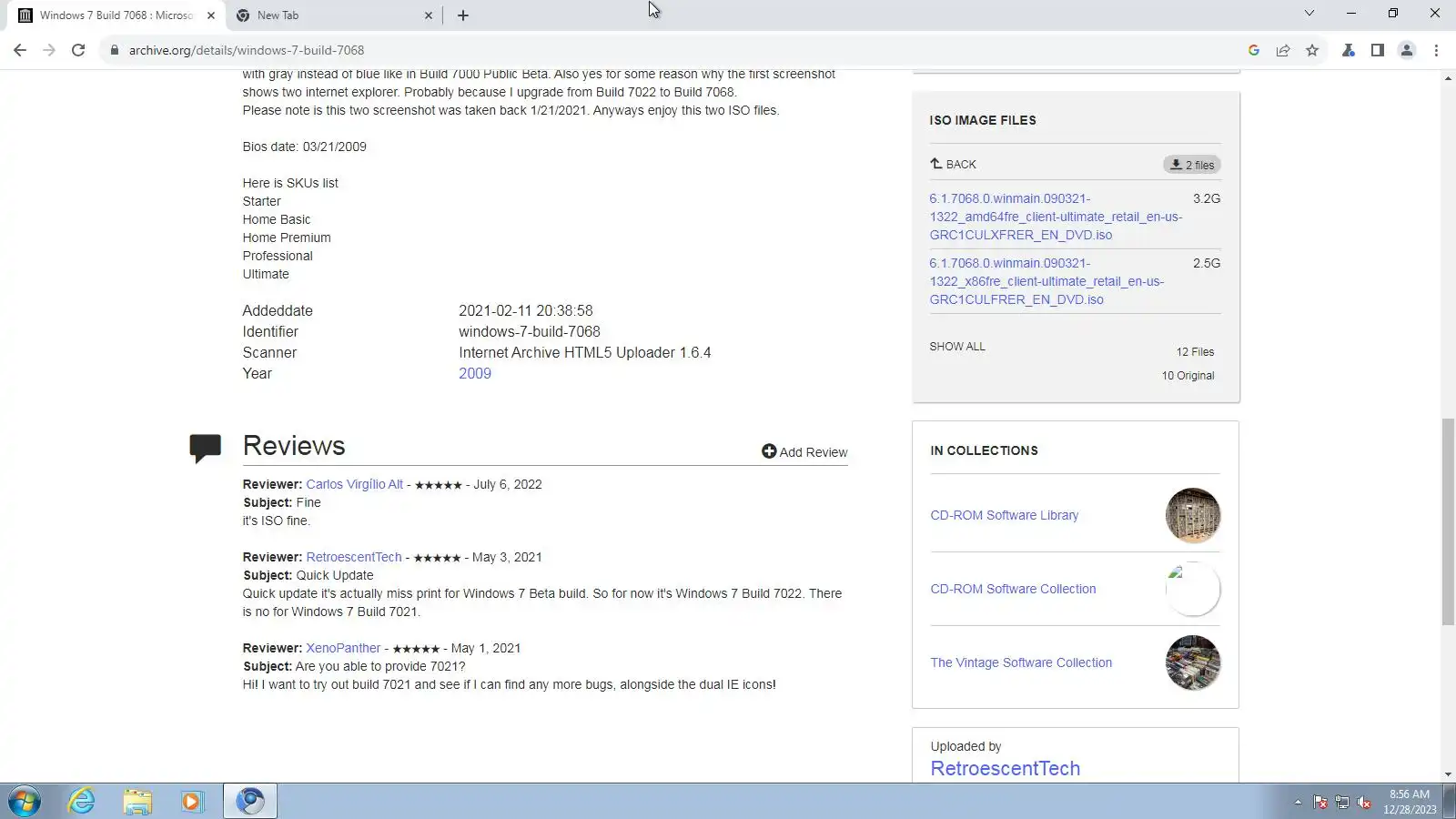Click the page vertical scrollbar thumb
Image resolution: width=1456 pixels, height=819 pixels.
coord(1448,521)
